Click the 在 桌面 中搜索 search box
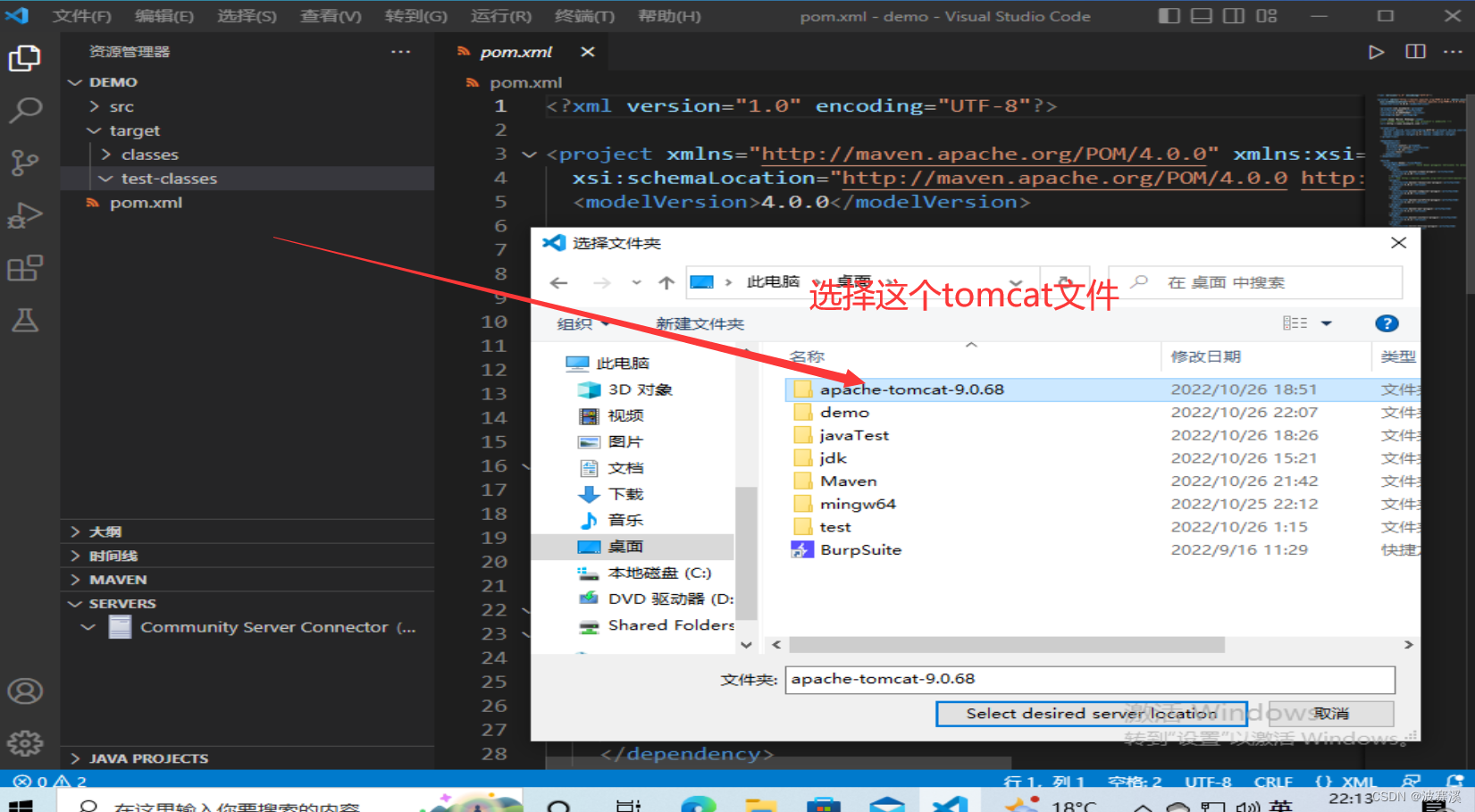 coord(1255,282)
